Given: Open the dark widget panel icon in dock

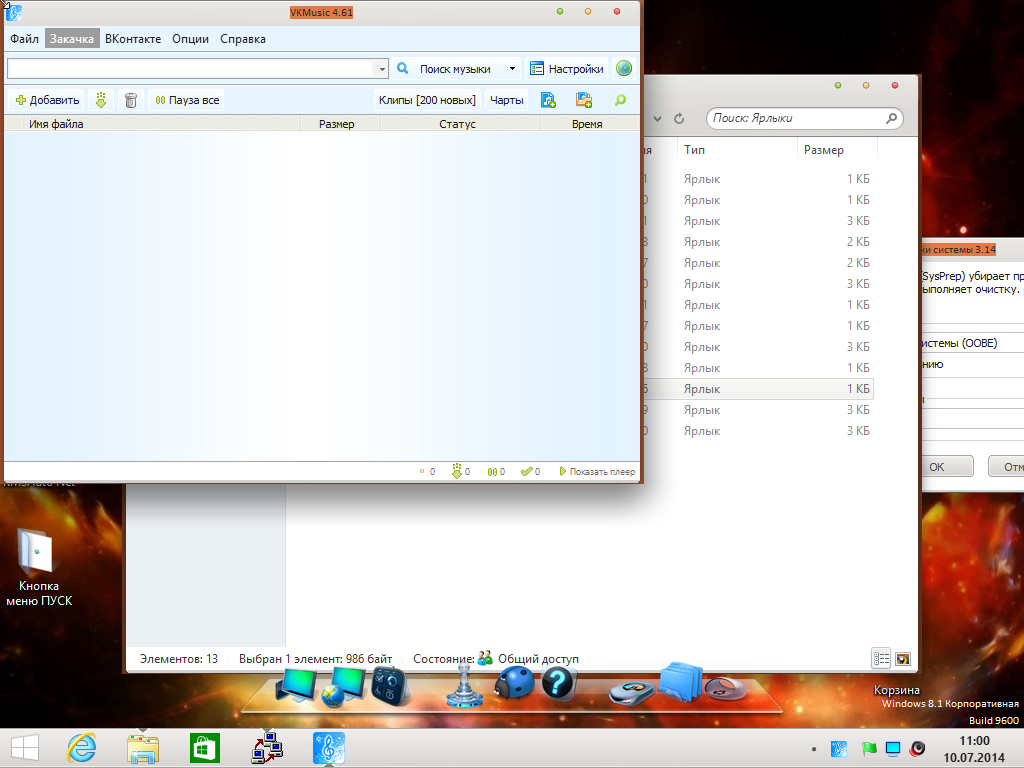Looking at the screenshot, I should [x=391, y=686].
